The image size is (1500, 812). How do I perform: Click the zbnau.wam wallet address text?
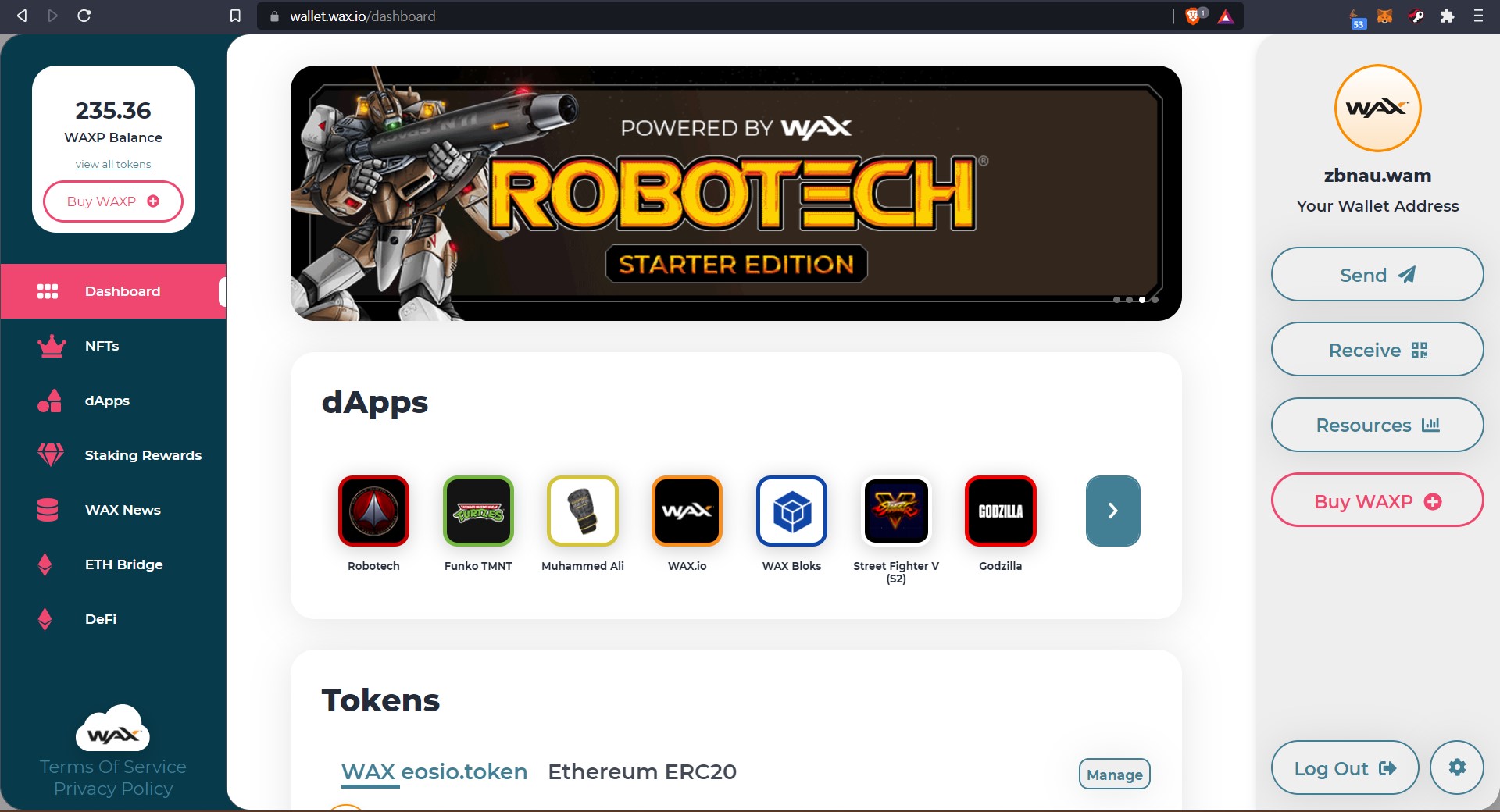click(1377, 176)
